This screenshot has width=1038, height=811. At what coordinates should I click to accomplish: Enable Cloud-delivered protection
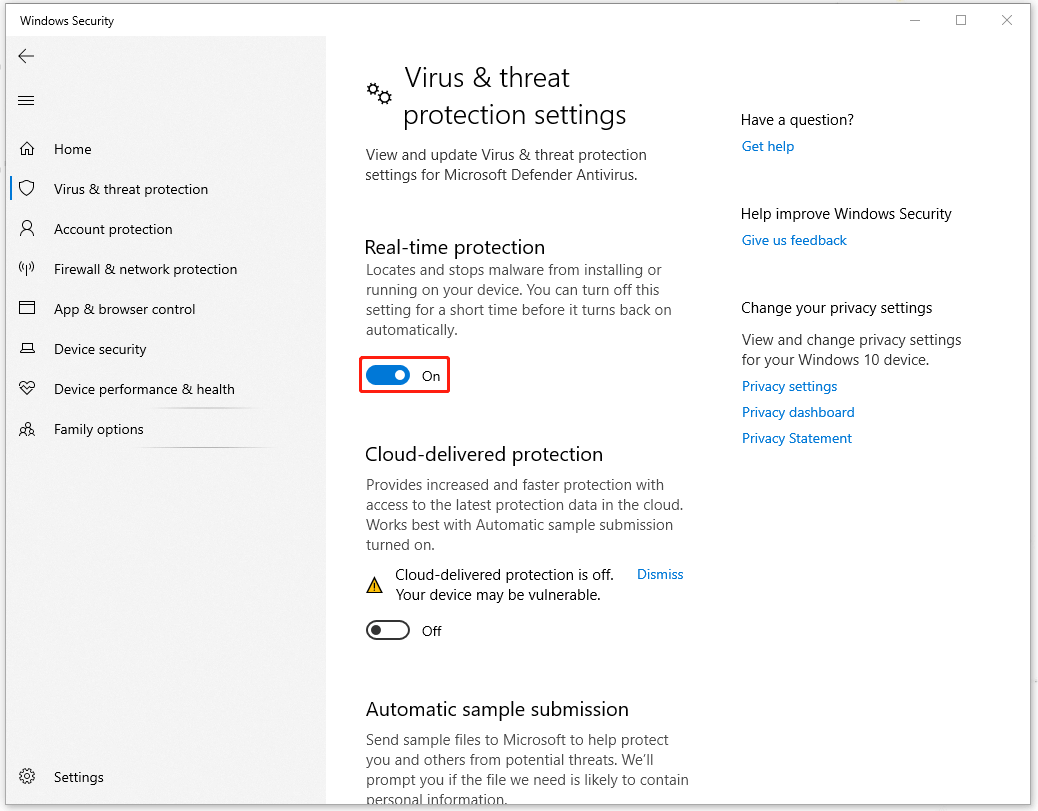(x=387, y=630)
